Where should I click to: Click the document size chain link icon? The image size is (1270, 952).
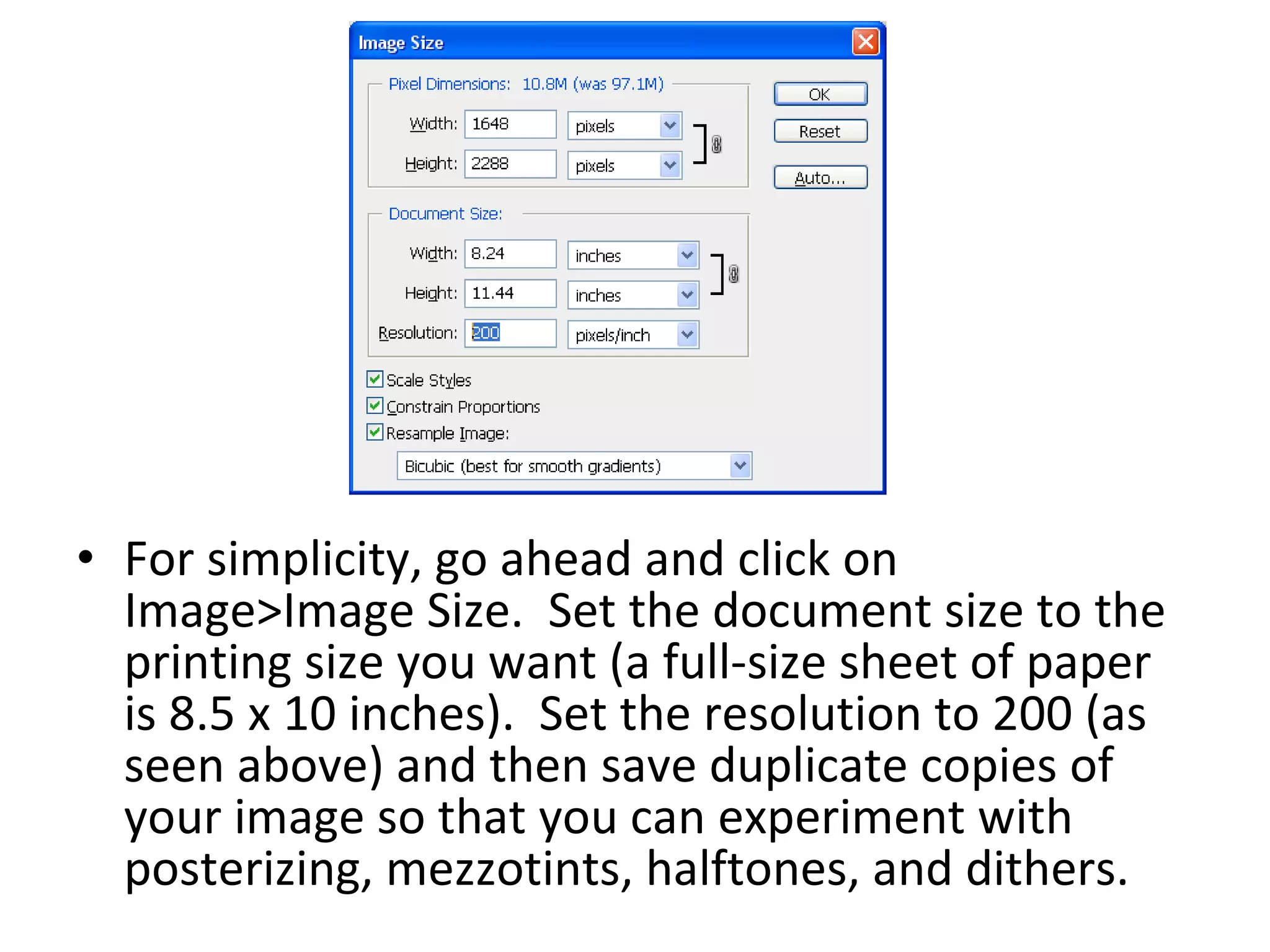734,274
